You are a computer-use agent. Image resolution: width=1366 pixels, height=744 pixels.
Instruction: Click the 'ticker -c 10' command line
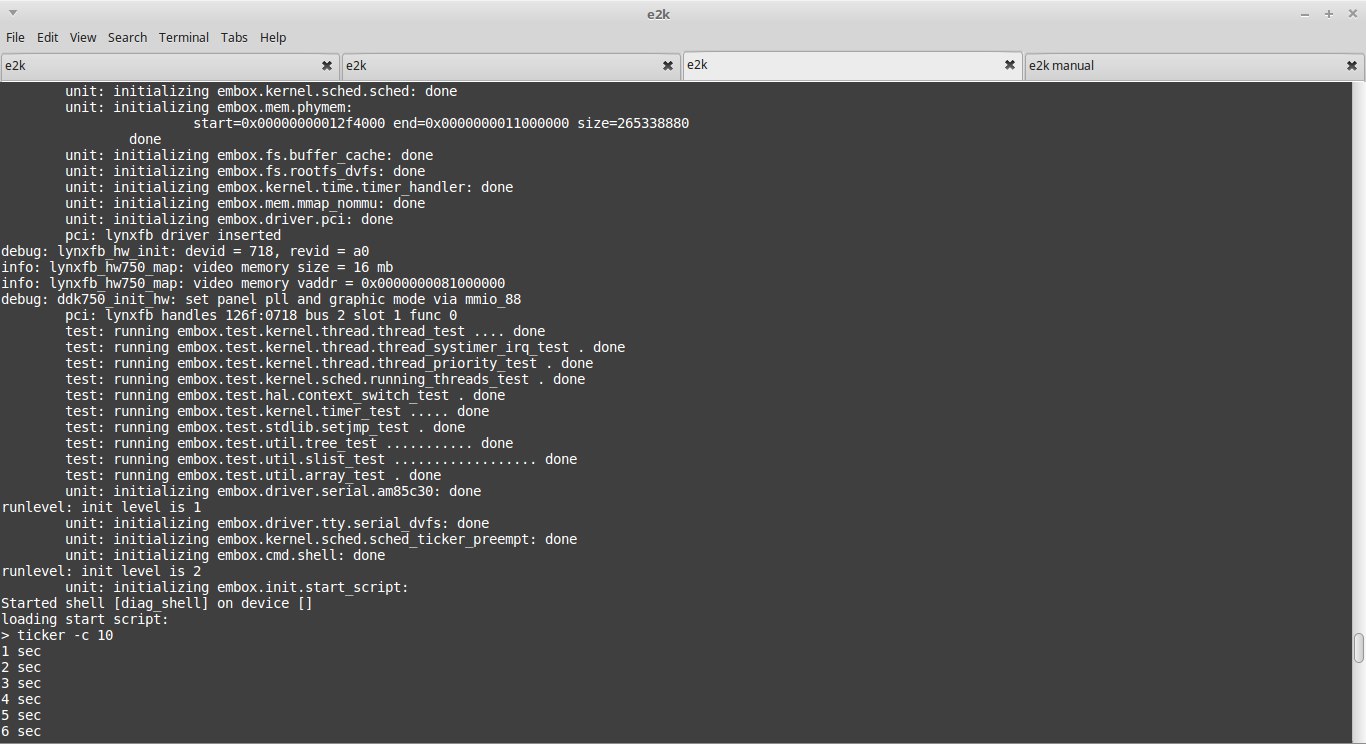click(57, 635)
